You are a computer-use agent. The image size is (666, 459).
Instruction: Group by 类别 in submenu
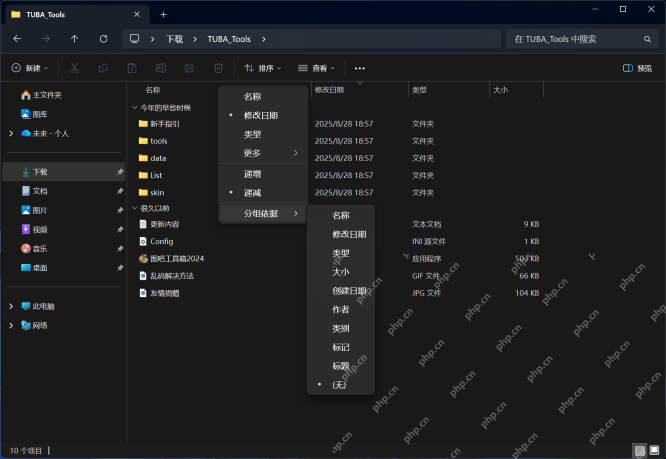tap(341, 329)
